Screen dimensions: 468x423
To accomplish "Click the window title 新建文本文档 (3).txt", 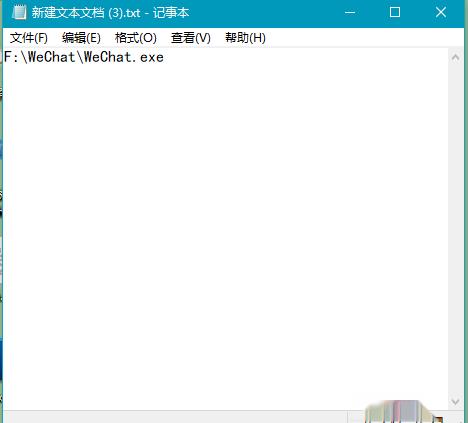I will [86, 13].
